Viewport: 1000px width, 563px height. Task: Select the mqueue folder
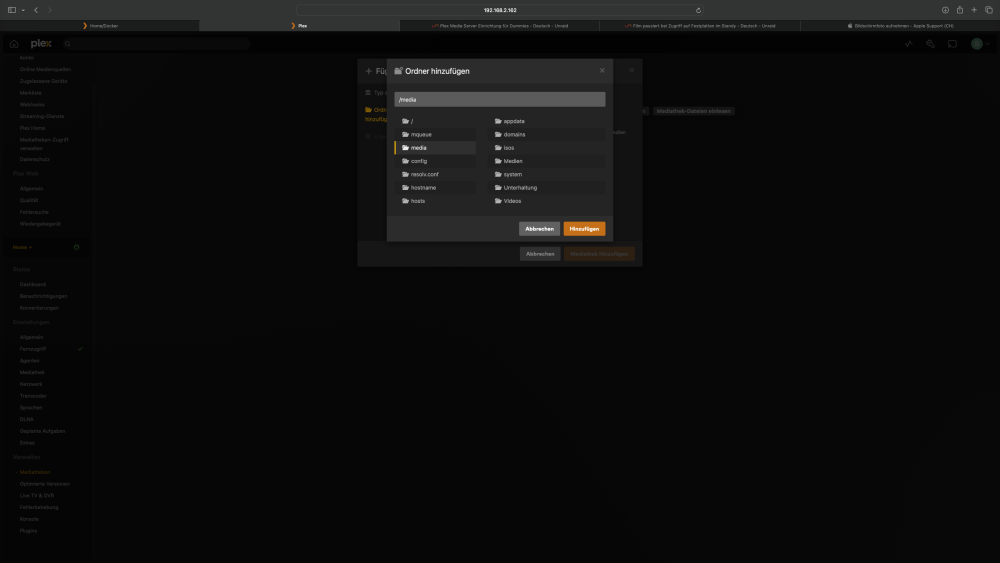(435, 135)
